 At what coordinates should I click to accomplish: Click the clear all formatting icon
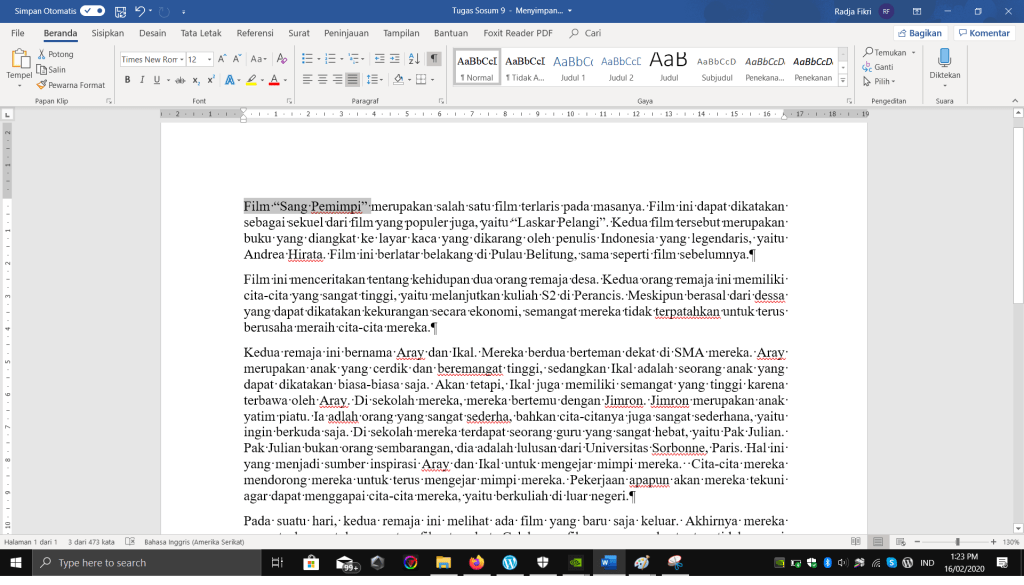pos(283,59)
